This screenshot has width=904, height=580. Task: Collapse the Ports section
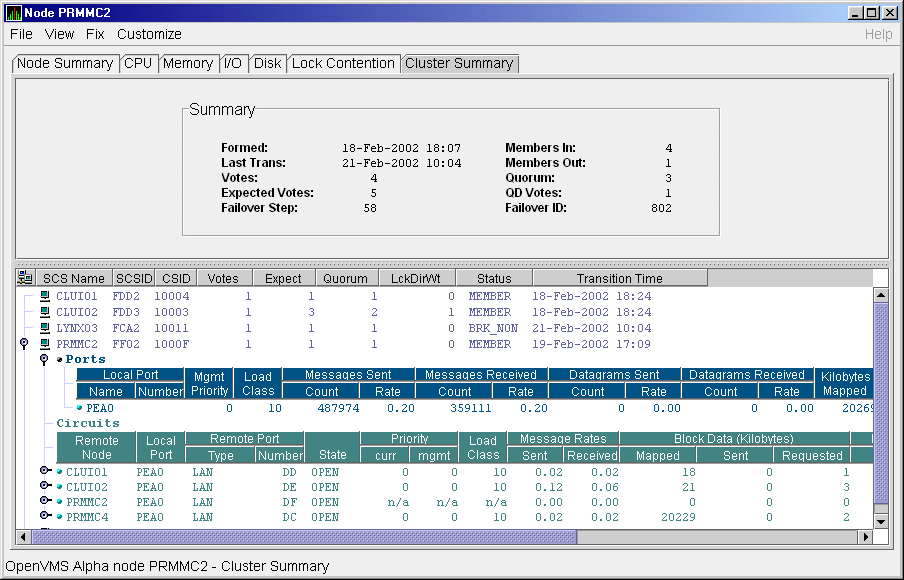44,360
